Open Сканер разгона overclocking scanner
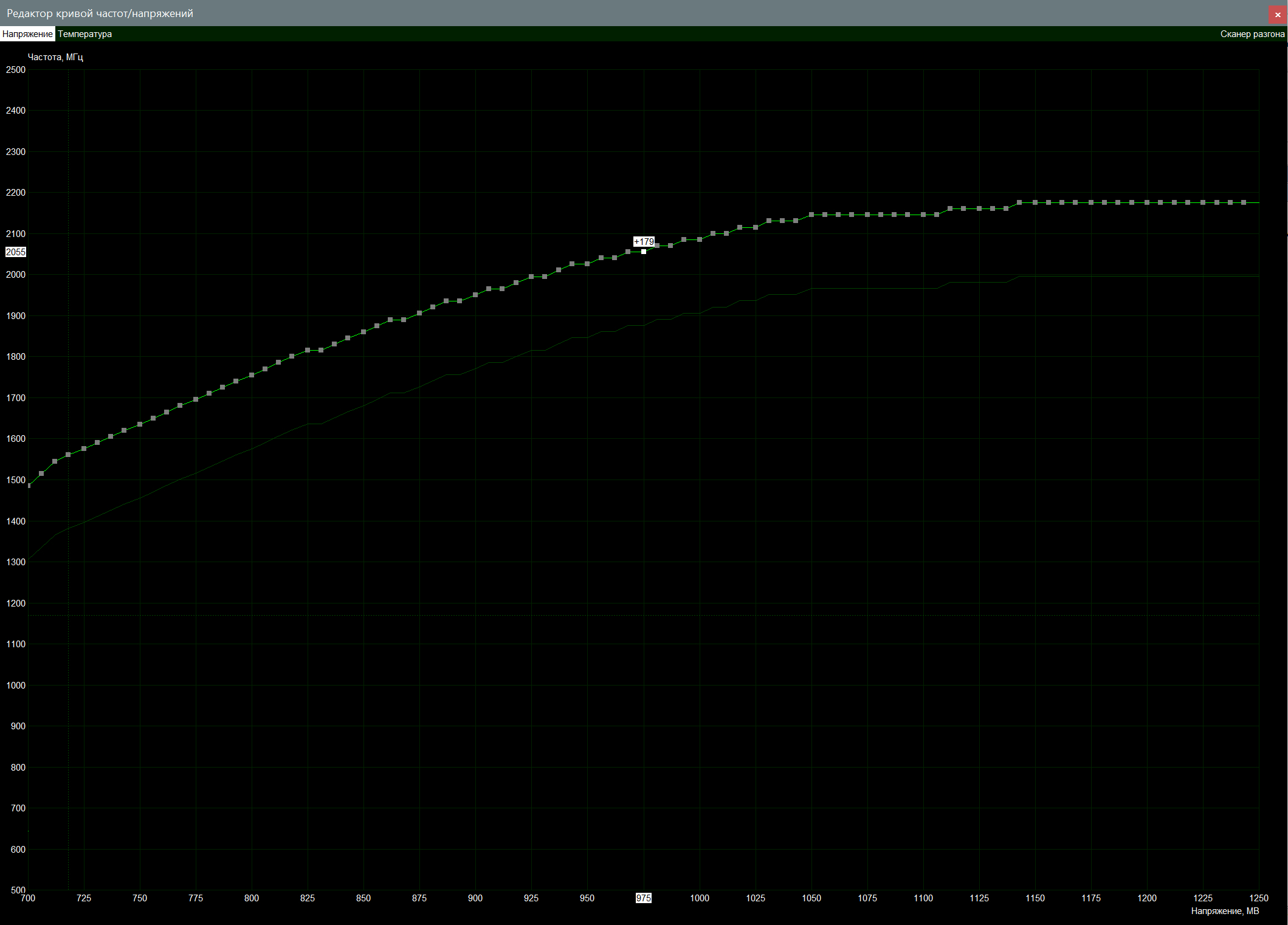1288x925 pixels. (x=1252, y=34)
